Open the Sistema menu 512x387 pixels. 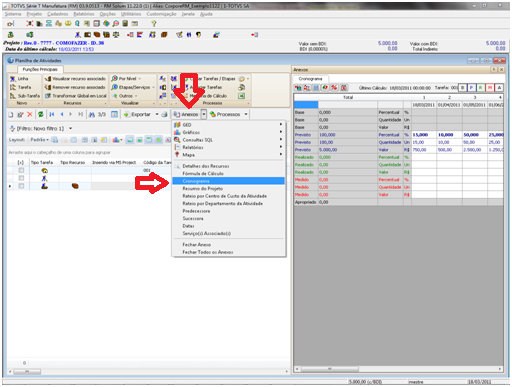13,14
